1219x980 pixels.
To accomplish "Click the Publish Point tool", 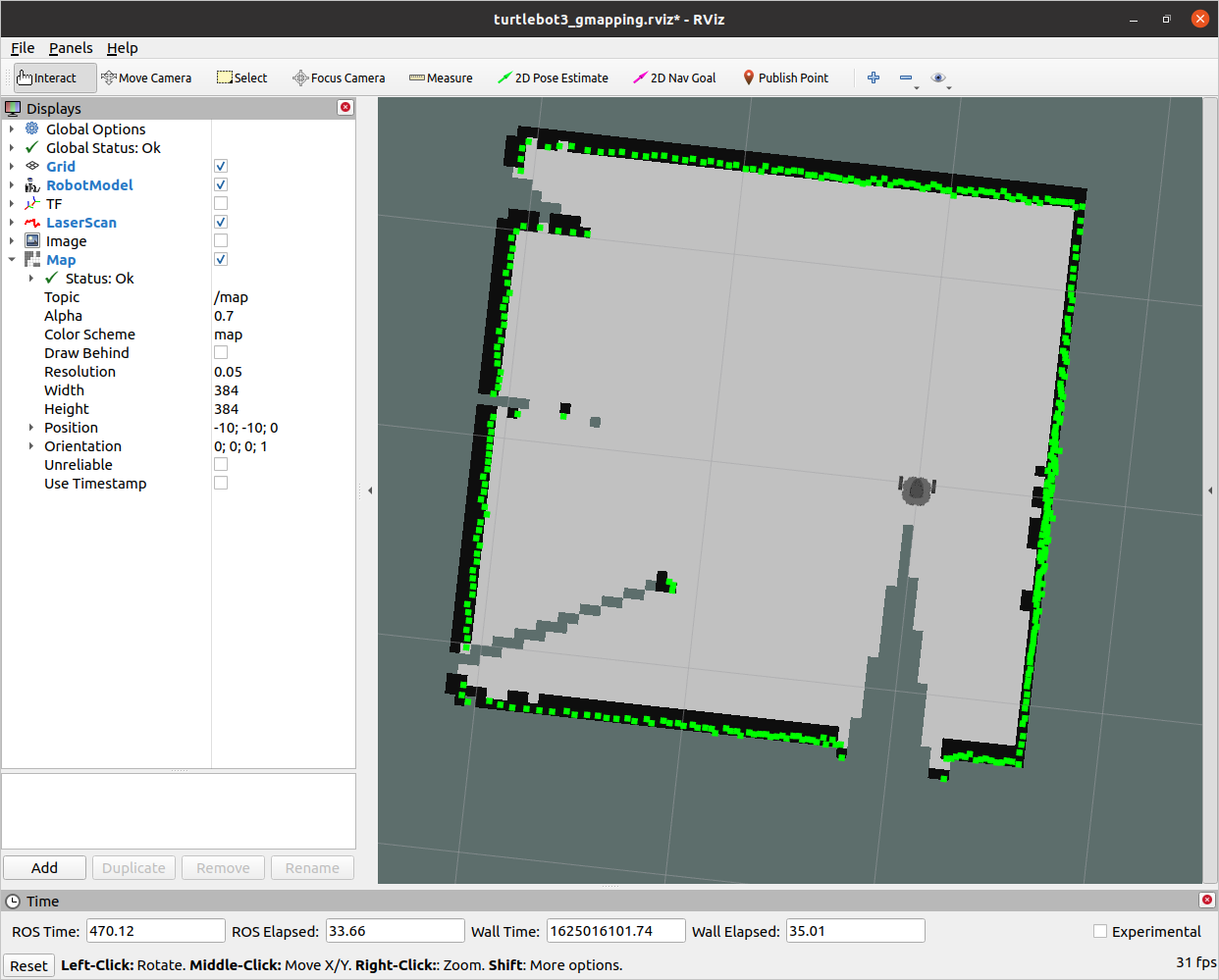I will [785, 78].
